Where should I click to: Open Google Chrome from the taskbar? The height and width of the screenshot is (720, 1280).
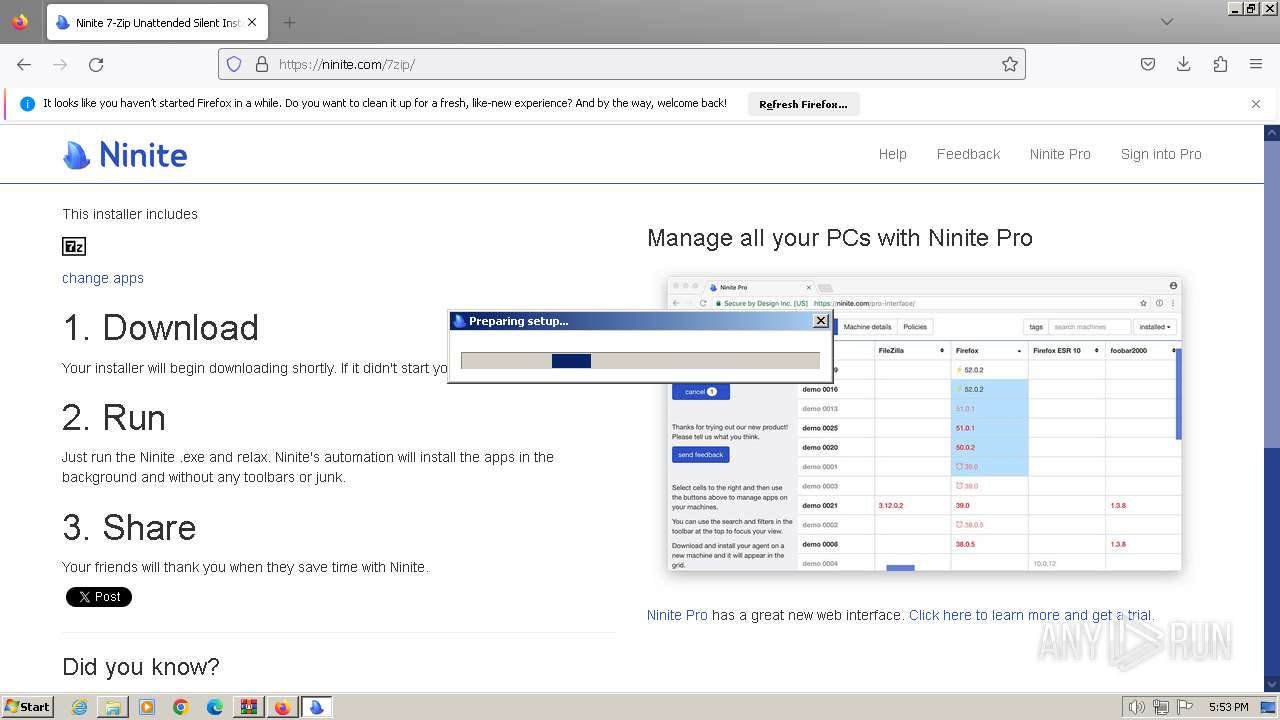pyautogui.click(x=181, y=707)
